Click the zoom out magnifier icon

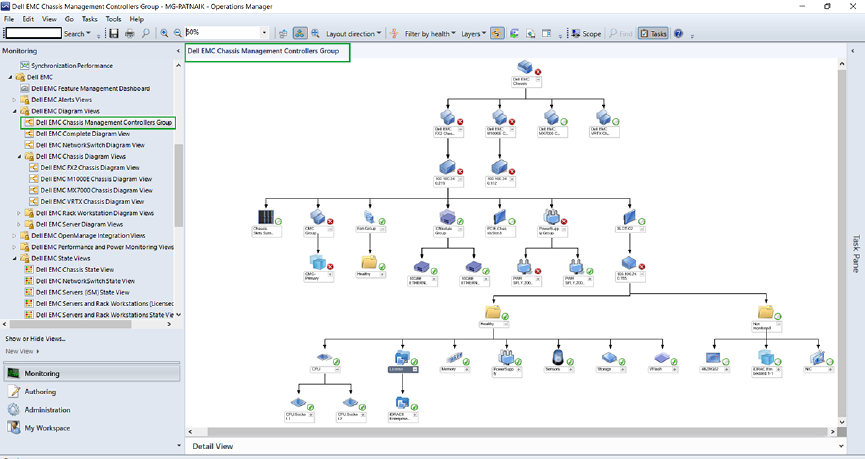click(178, 34)
